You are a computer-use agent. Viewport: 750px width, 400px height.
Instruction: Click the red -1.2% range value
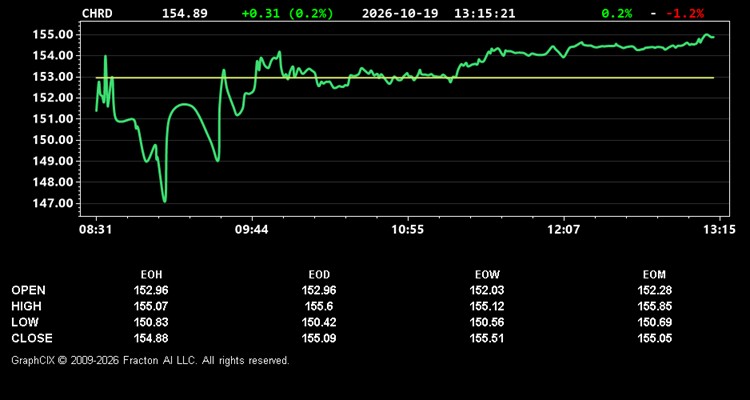(685, 13)
